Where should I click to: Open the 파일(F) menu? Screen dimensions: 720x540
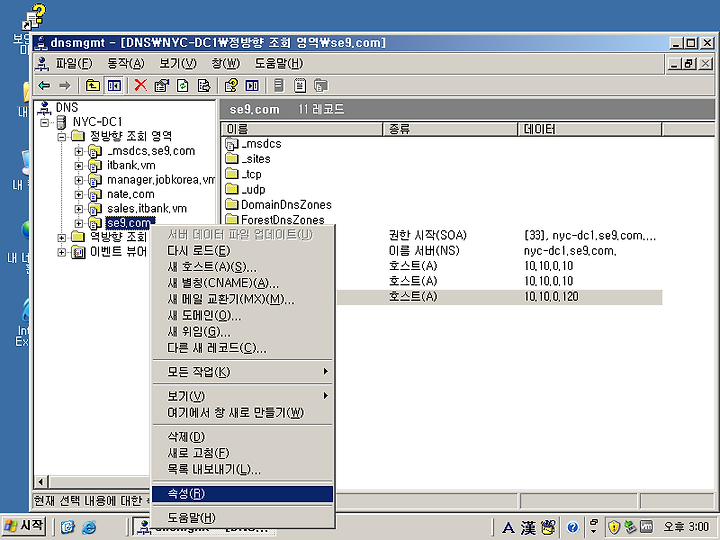point(74,63)
